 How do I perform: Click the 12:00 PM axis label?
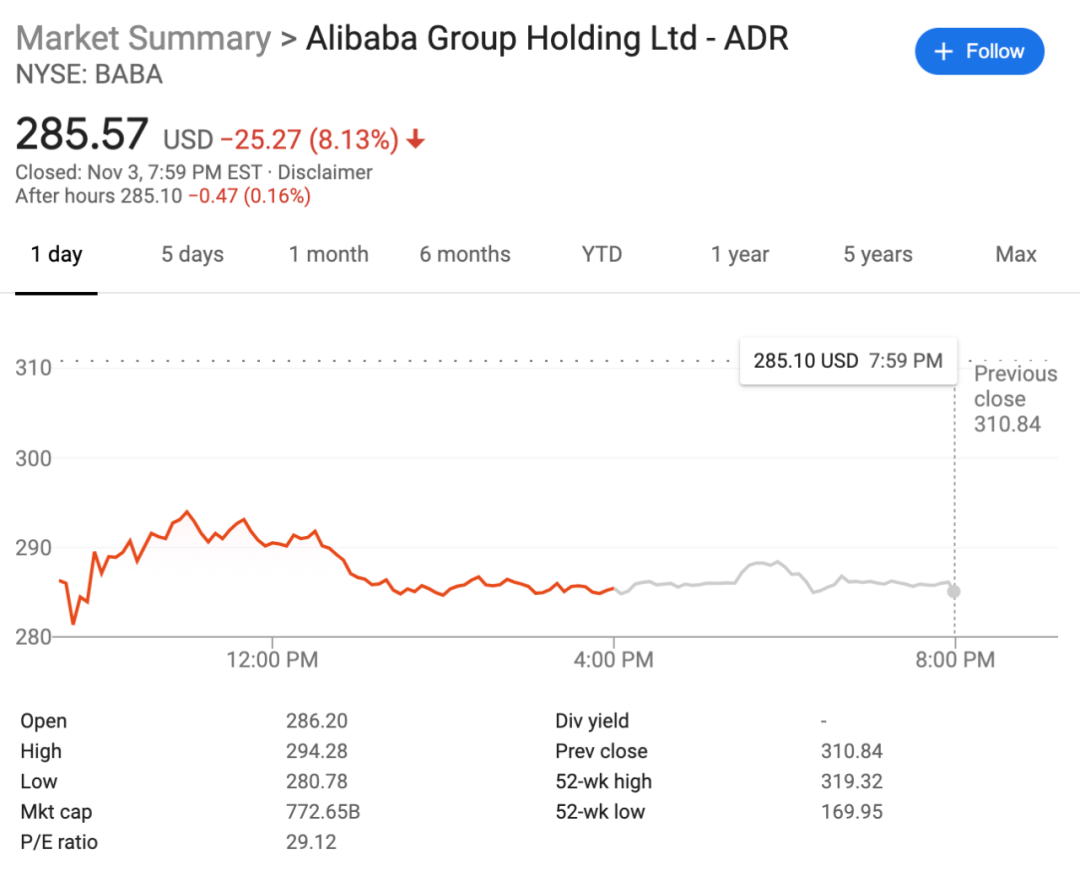272,660
